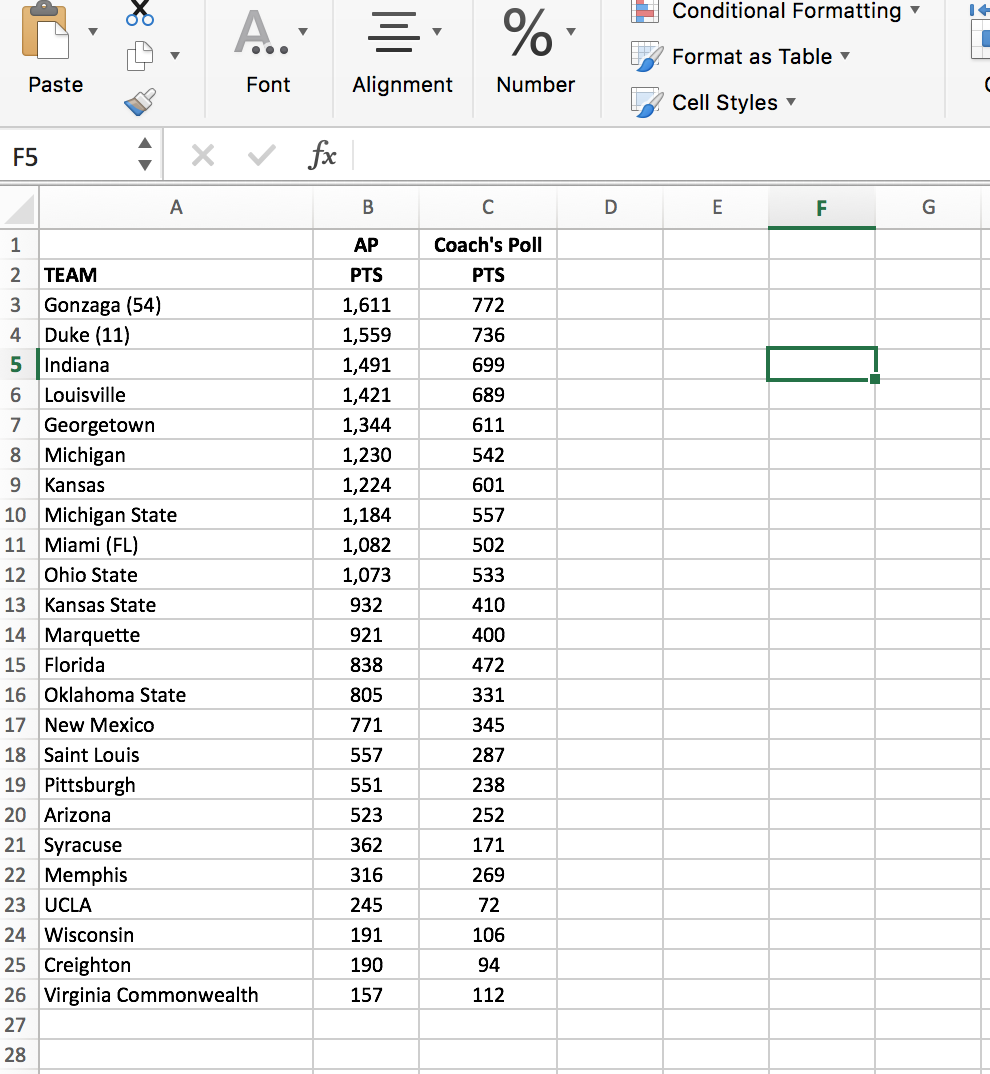Click the TEAM header cell
Screen dimensions: 990x1074
click(176, 275)
